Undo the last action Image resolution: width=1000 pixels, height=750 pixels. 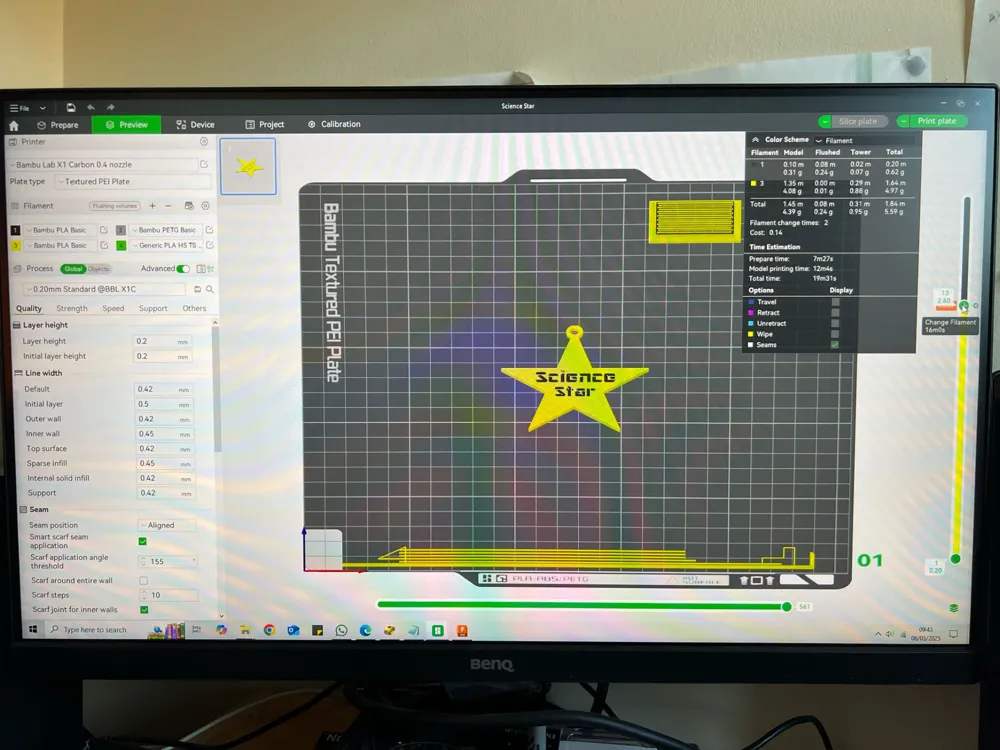(91, 107)
